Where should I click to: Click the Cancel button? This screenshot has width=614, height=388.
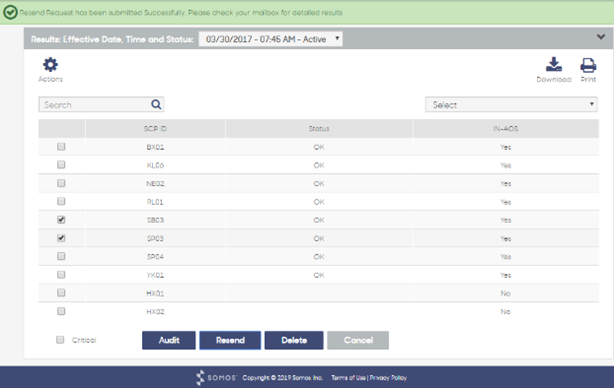[358, 340]
